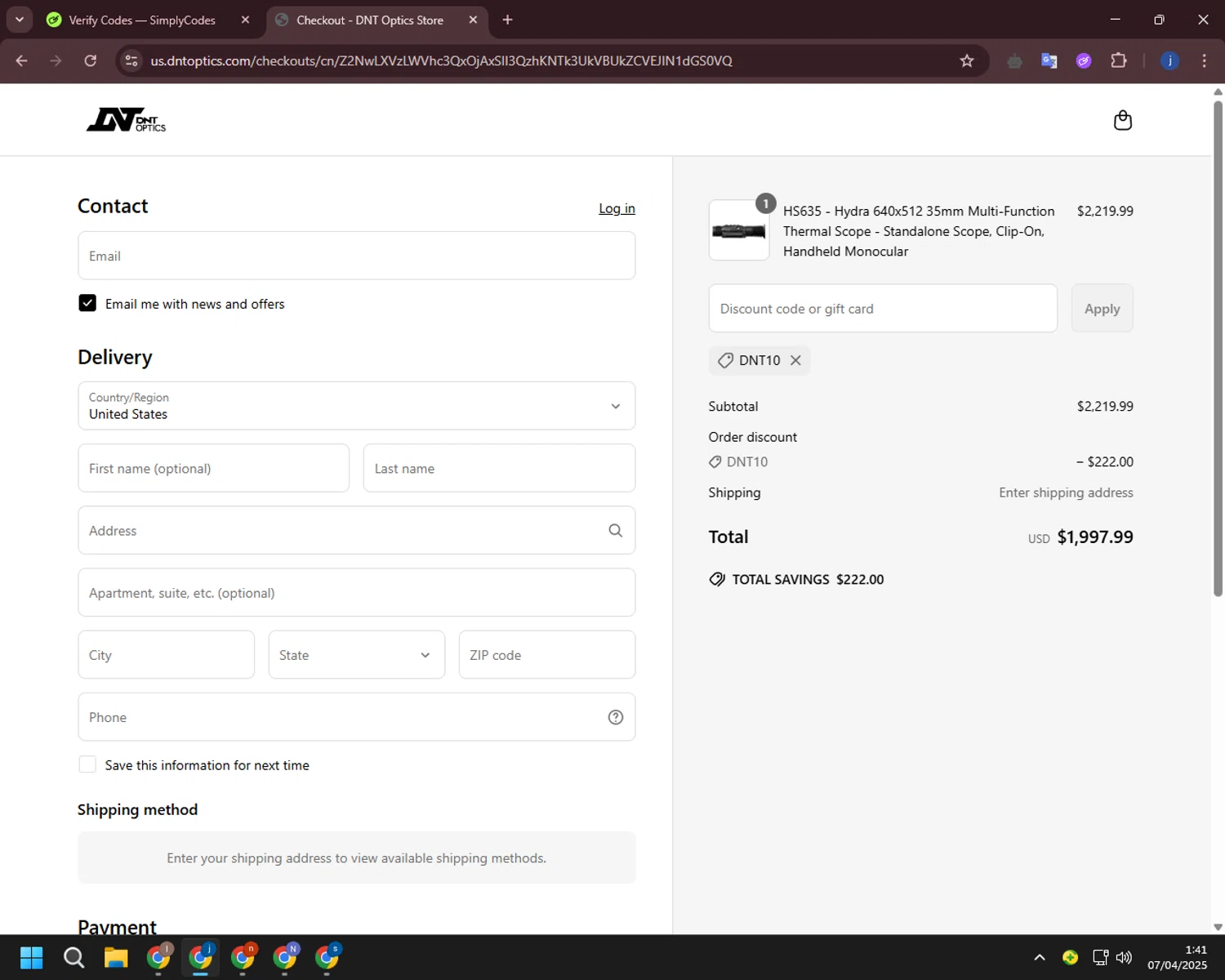Open the phone field help icon
The height and width of the screenshot is (980, 1225).
[x=616, y=717]
